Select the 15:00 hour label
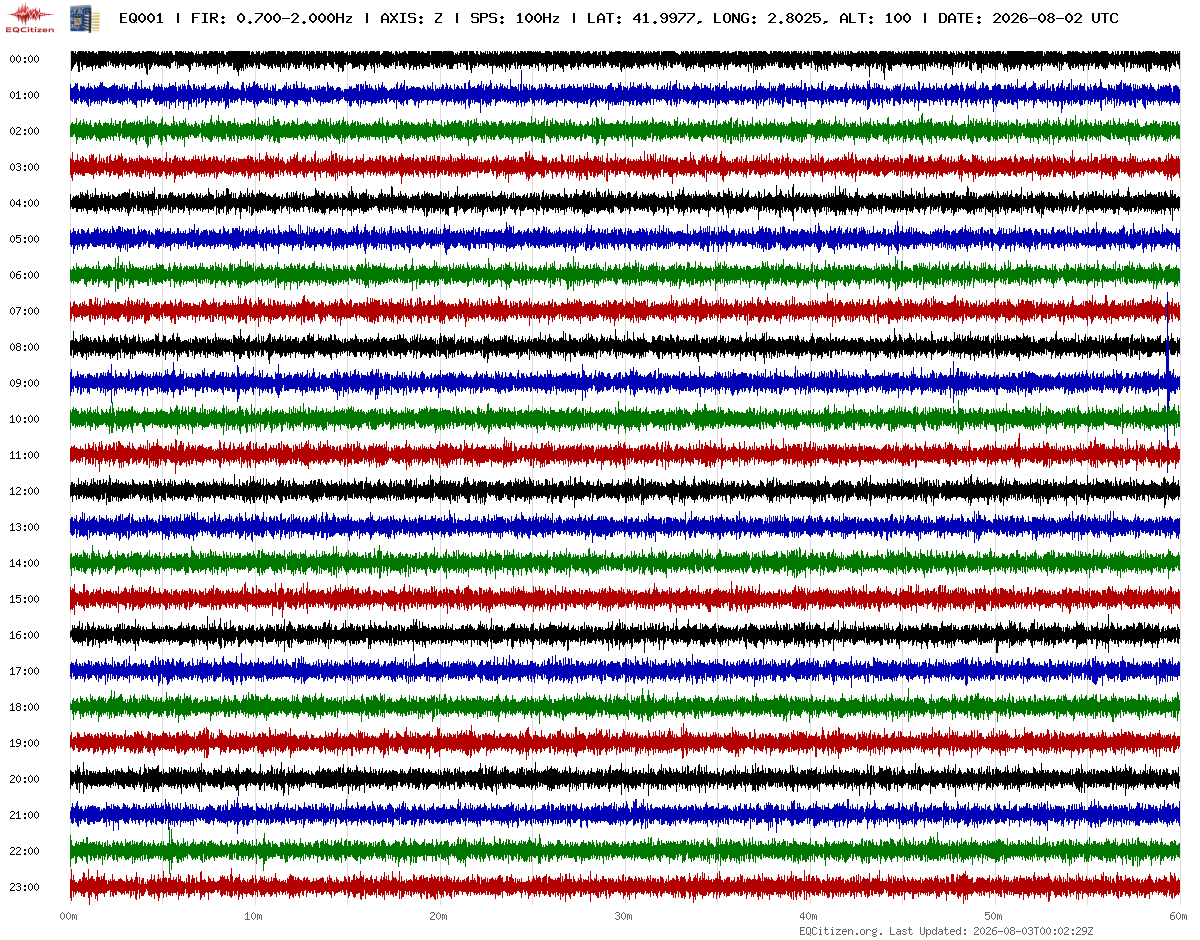This screenshot has height=940, width=1200. pos(24,599)
